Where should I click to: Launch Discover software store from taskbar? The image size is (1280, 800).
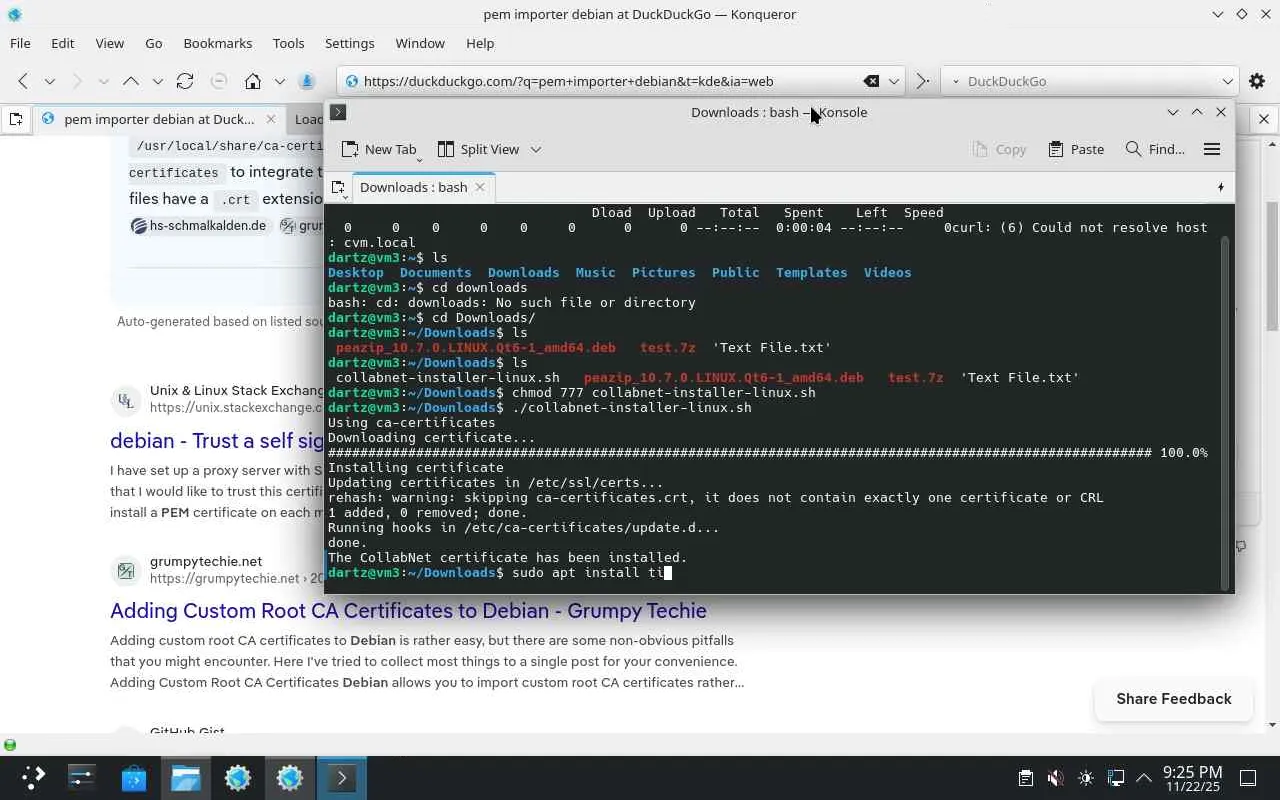pyautogui.click(x=133, y=777)
